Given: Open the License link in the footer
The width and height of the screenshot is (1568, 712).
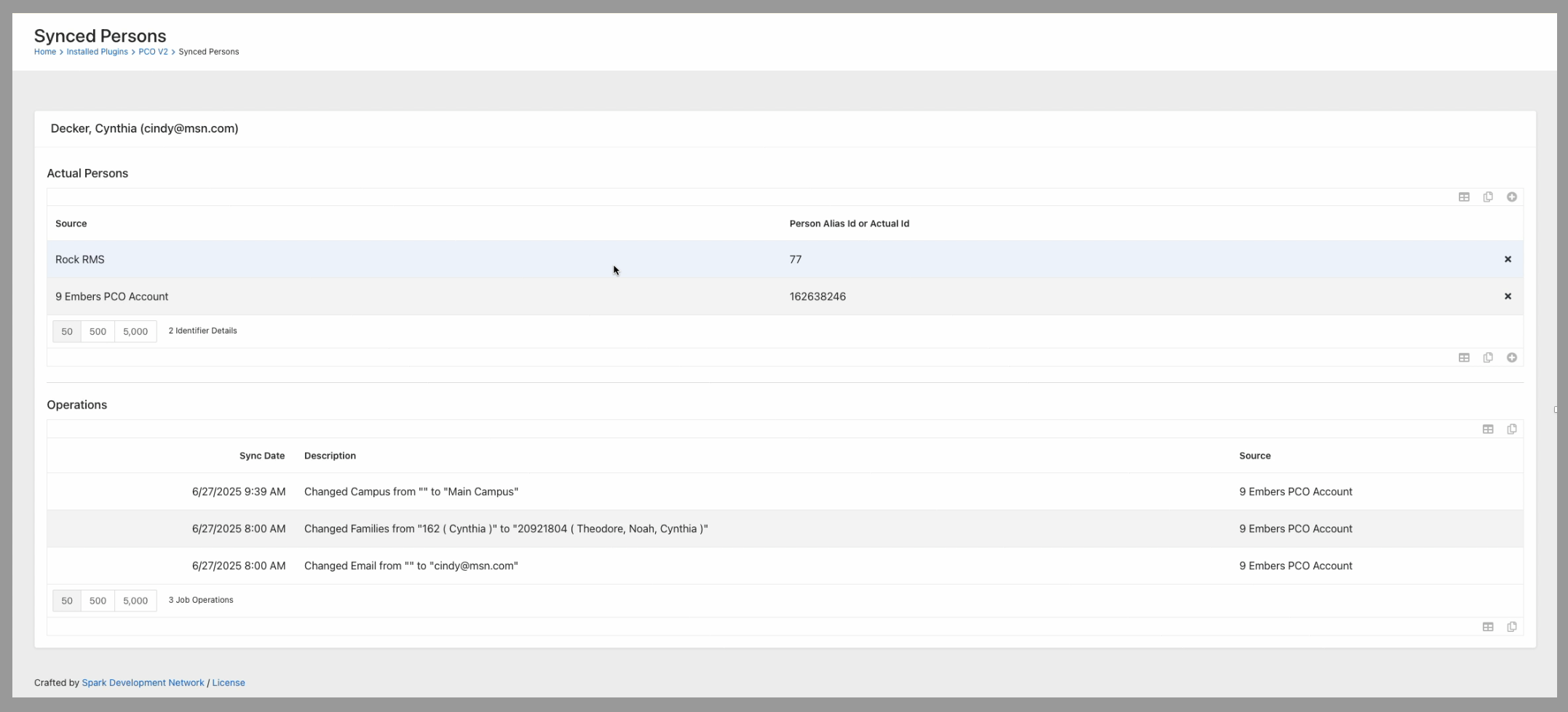Looking at the screenshot, I should click(229, 683).
